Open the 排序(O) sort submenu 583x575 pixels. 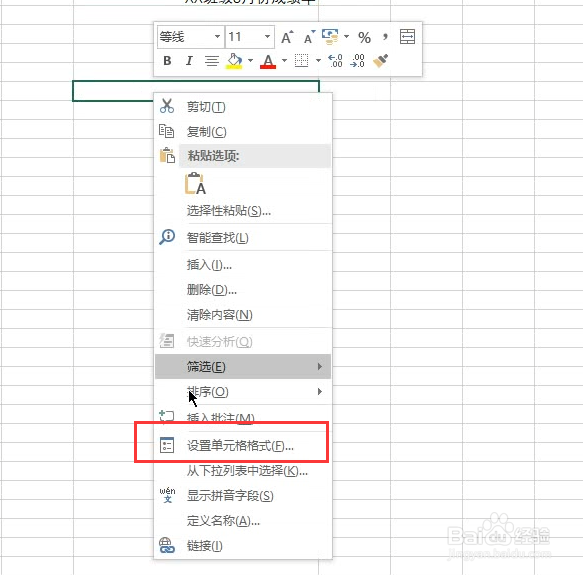tap(243, 392)
